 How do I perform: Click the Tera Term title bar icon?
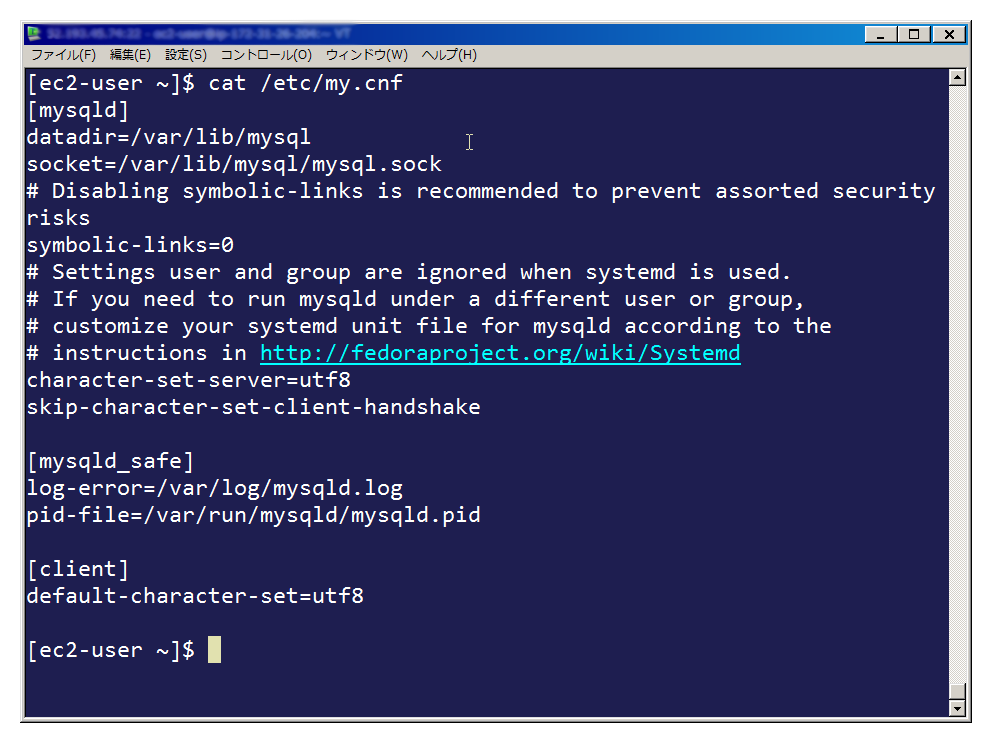click(x=34, y=34)
